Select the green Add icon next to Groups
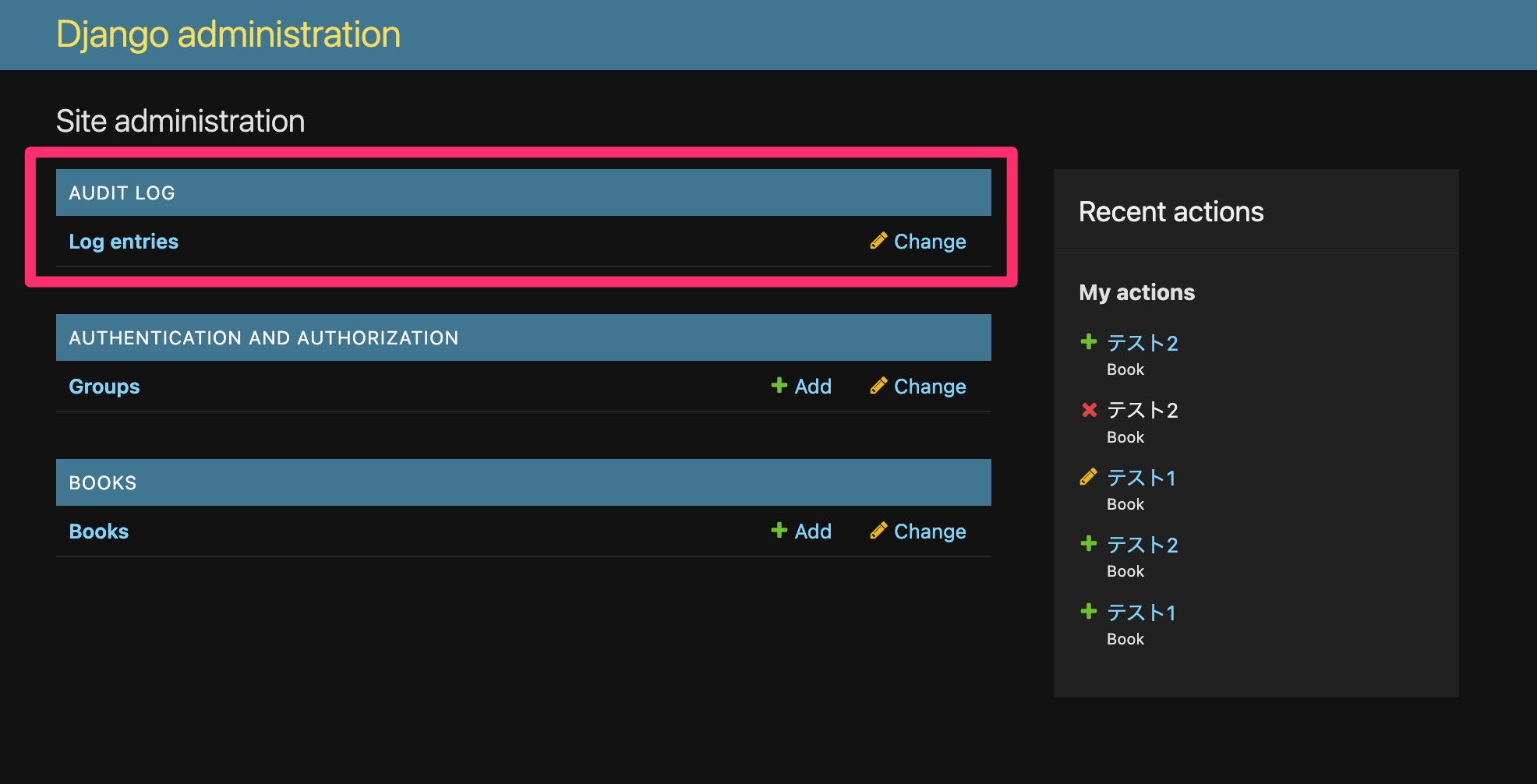Screen dimensions: 1537x784 coord(779,386)
